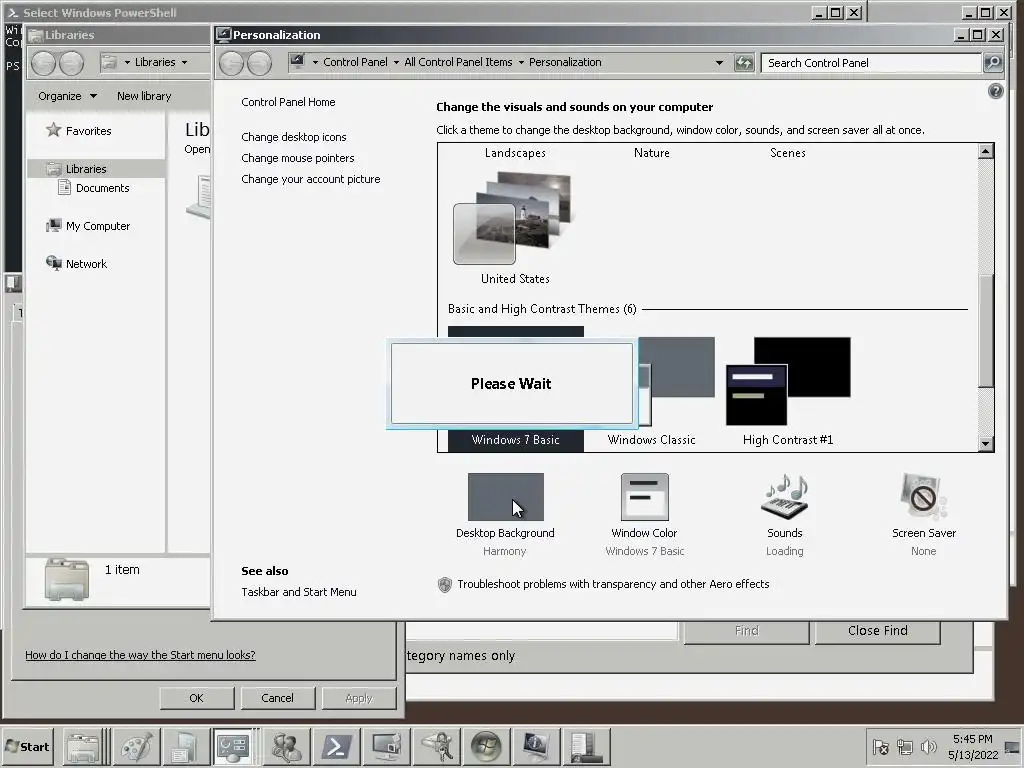Screen dimensions: 1024x768
Task: Select the Windows Classic theme
Action: [651, 440]
